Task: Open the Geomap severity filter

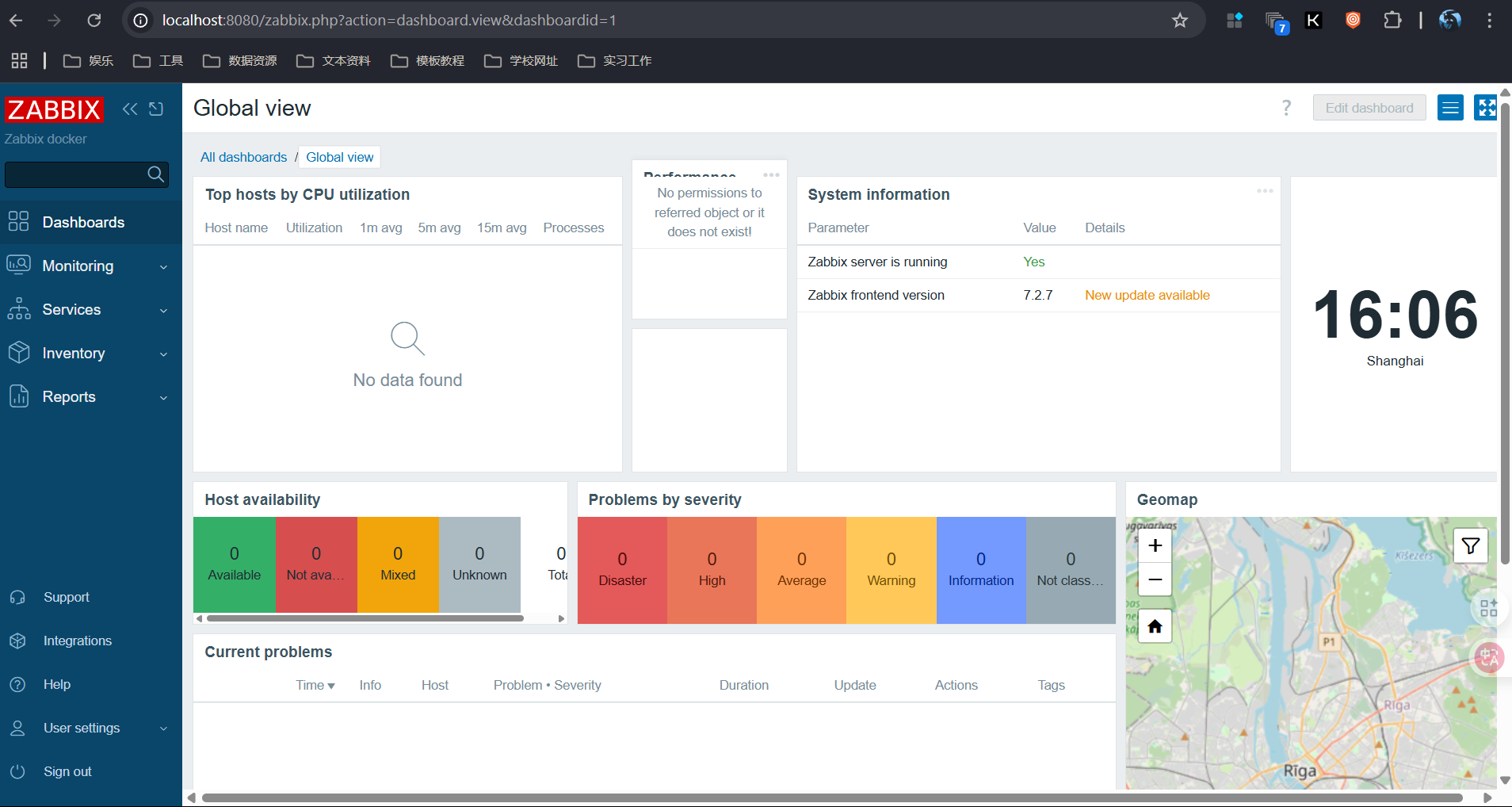Action: coord(1470,545)
